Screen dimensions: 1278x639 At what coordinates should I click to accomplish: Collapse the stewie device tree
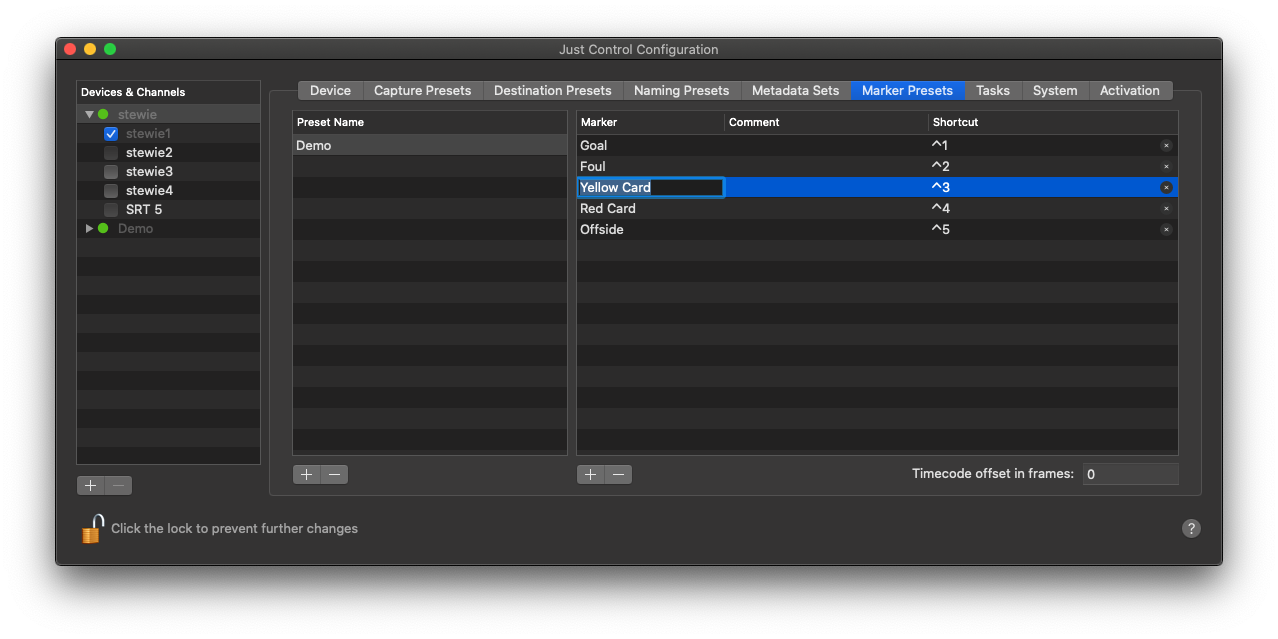[x=89, y=114]
